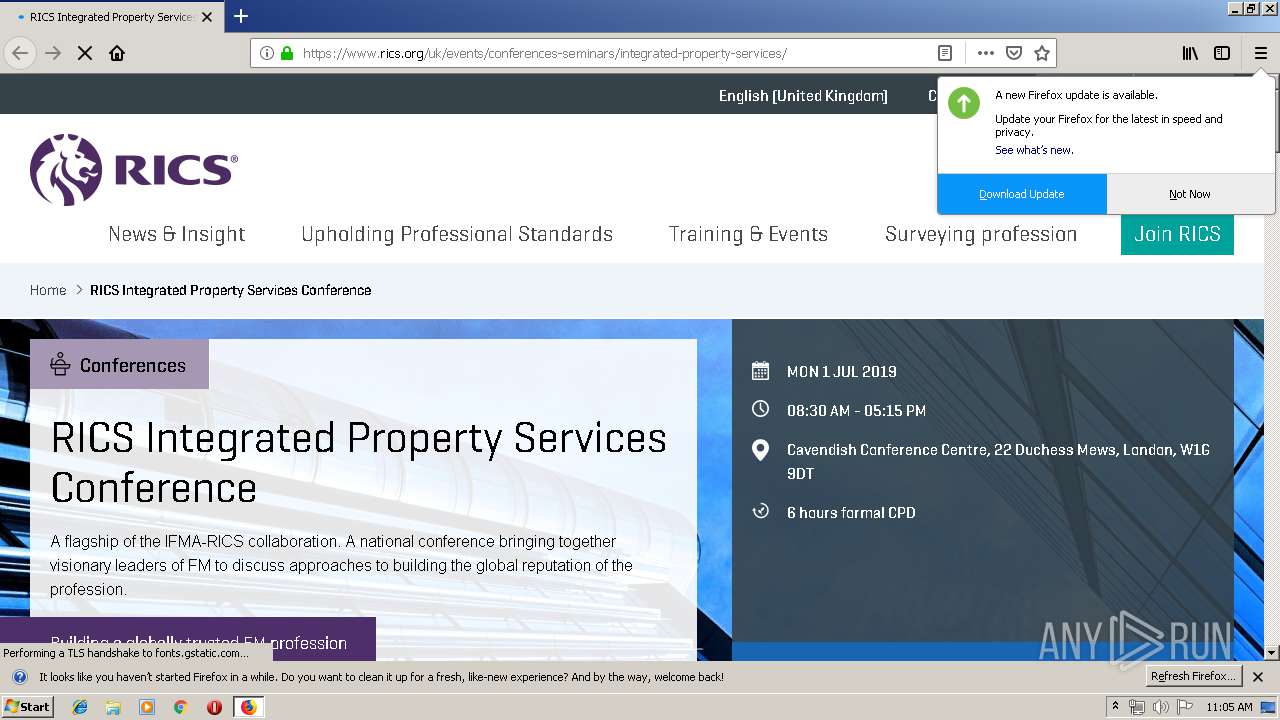Click green Firefox update arrow icon
This screenshot has width=1280, height=720.
[964, 102]
